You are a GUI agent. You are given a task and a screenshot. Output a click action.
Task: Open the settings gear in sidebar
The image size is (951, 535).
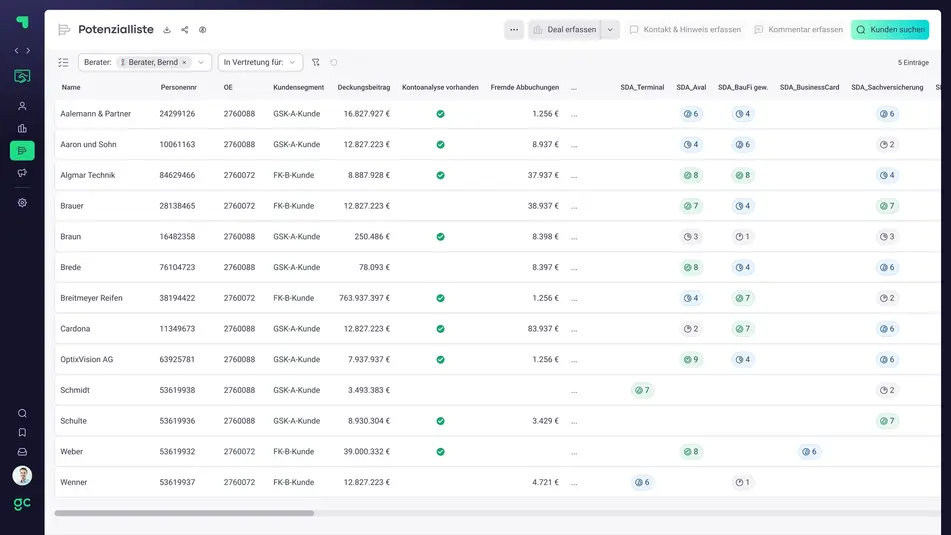coord(22,202)
